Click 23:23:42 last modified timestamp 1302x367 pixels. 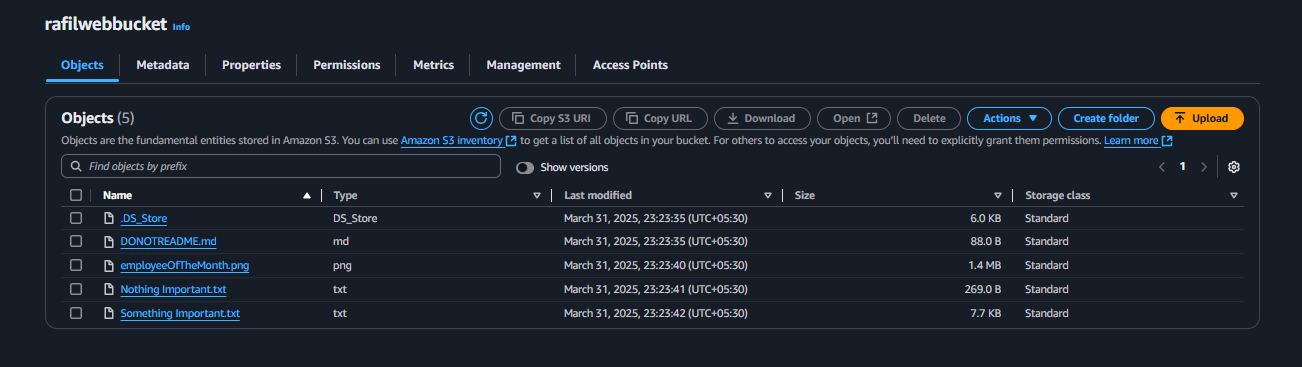click(x=656, y=314)
